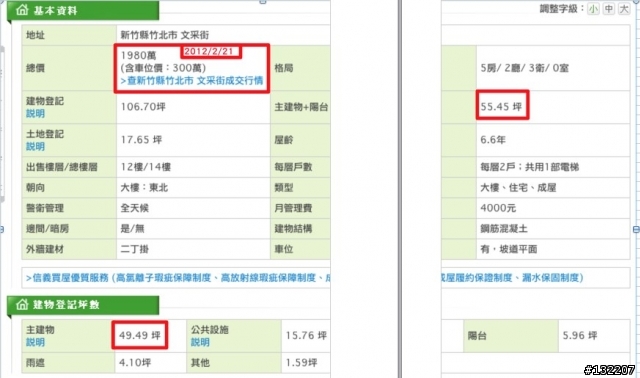Select balcony value 5.96 坪
This screenshot has width=640, height=378.
(580, 336)
